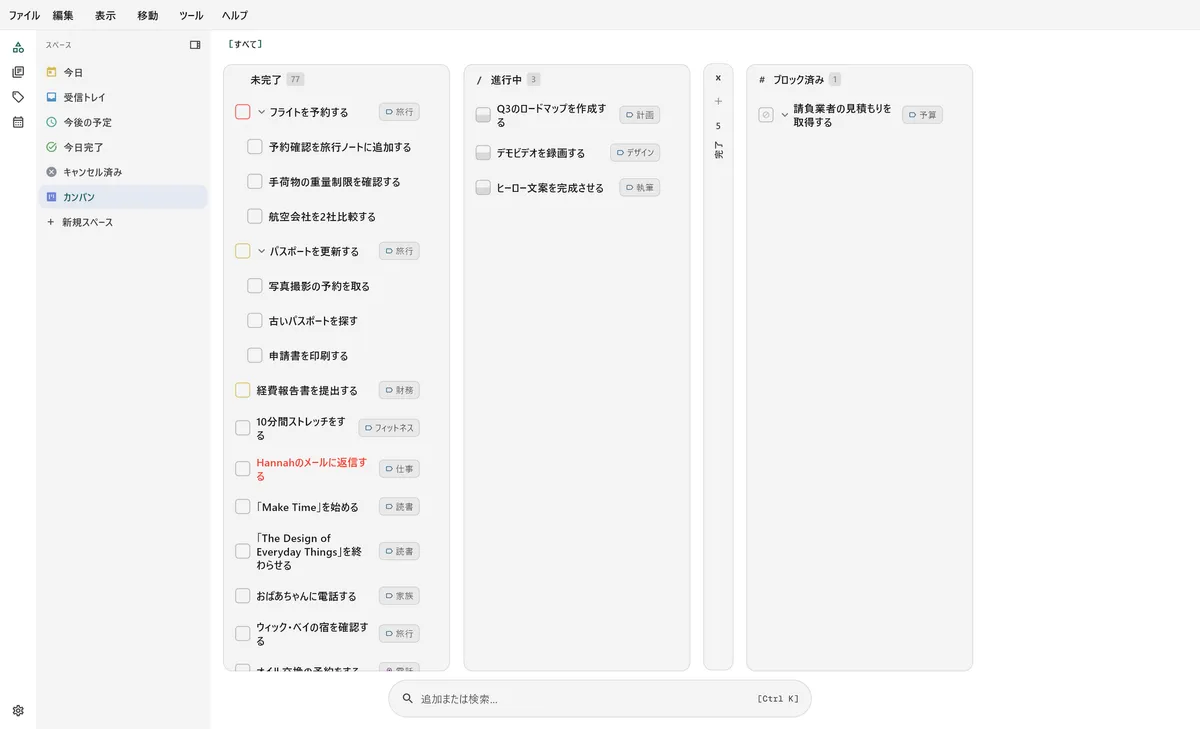
Task: Collapse フライトを予約する subtasks chevron
Action: 262,112
